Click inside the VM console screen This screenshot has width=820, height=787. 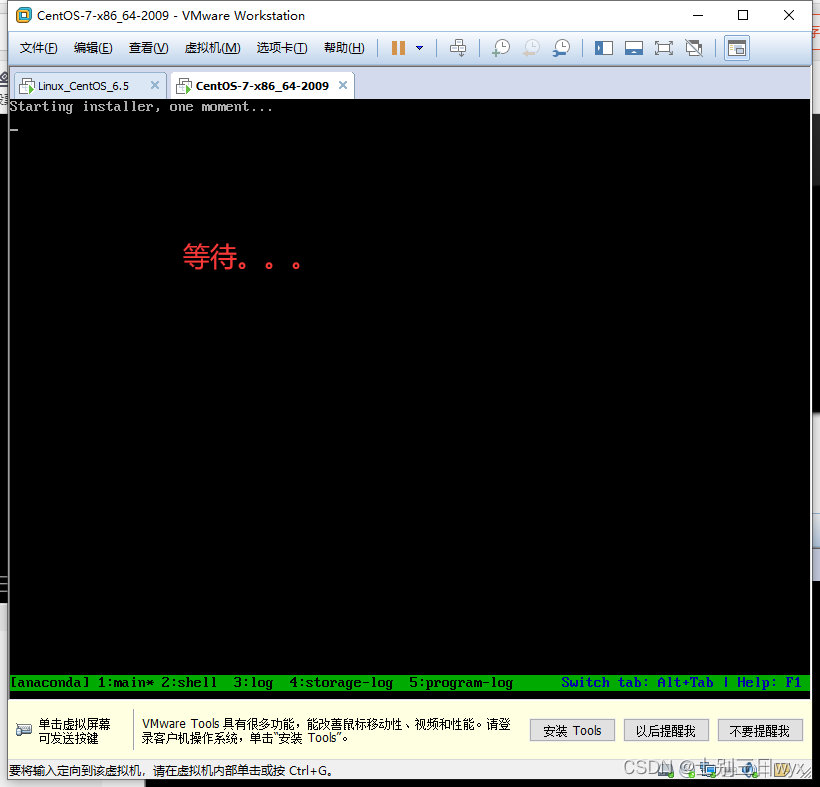409,397
